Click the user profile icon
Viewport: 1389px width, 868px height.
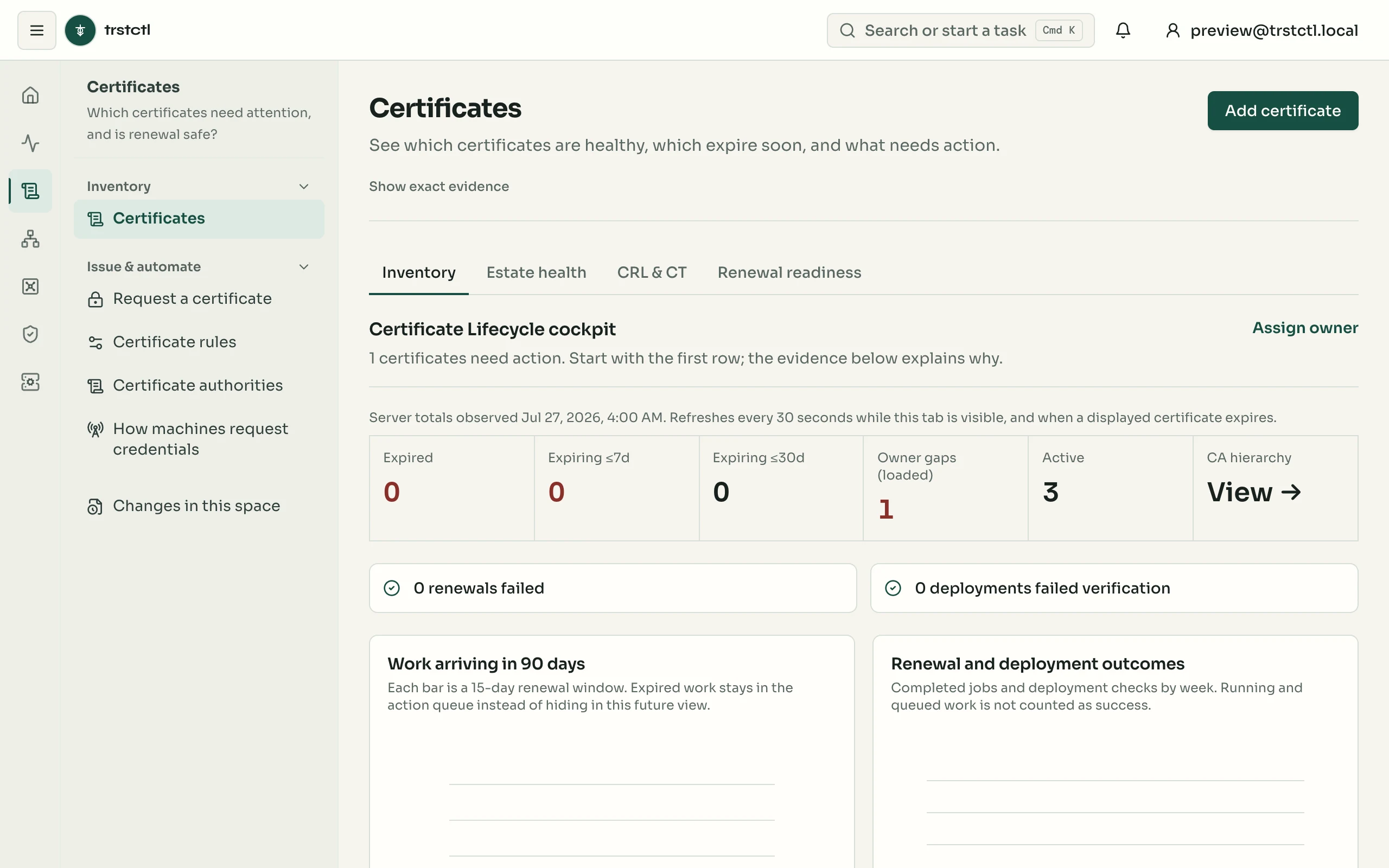(1173, 30)
